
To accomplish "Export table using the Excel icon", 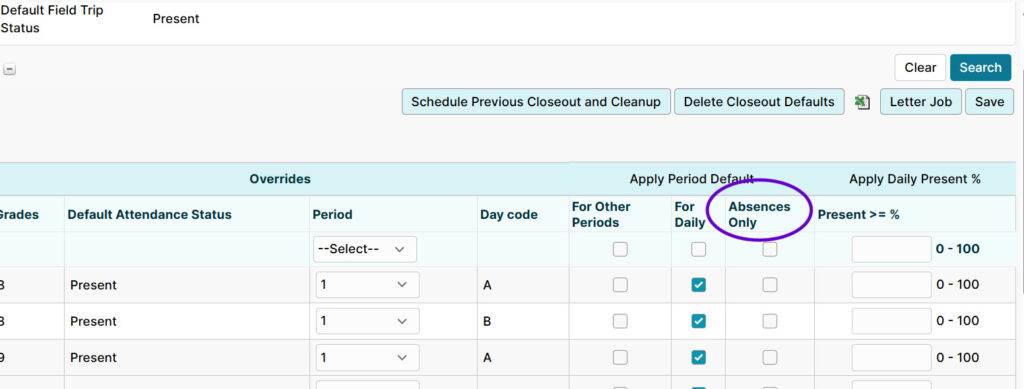I will coord(862,102).
